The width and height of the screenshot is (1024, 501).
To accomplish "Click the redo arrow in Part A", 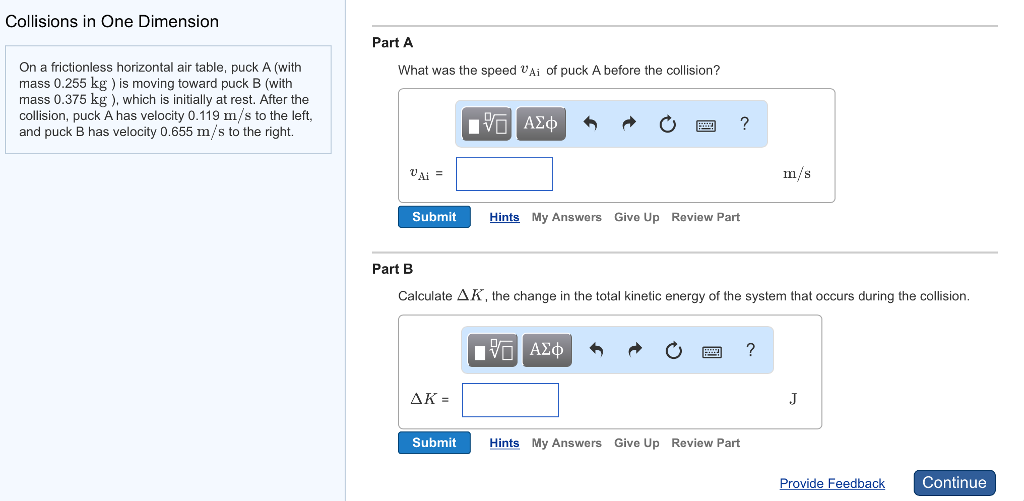I will (x=629, y=124).
